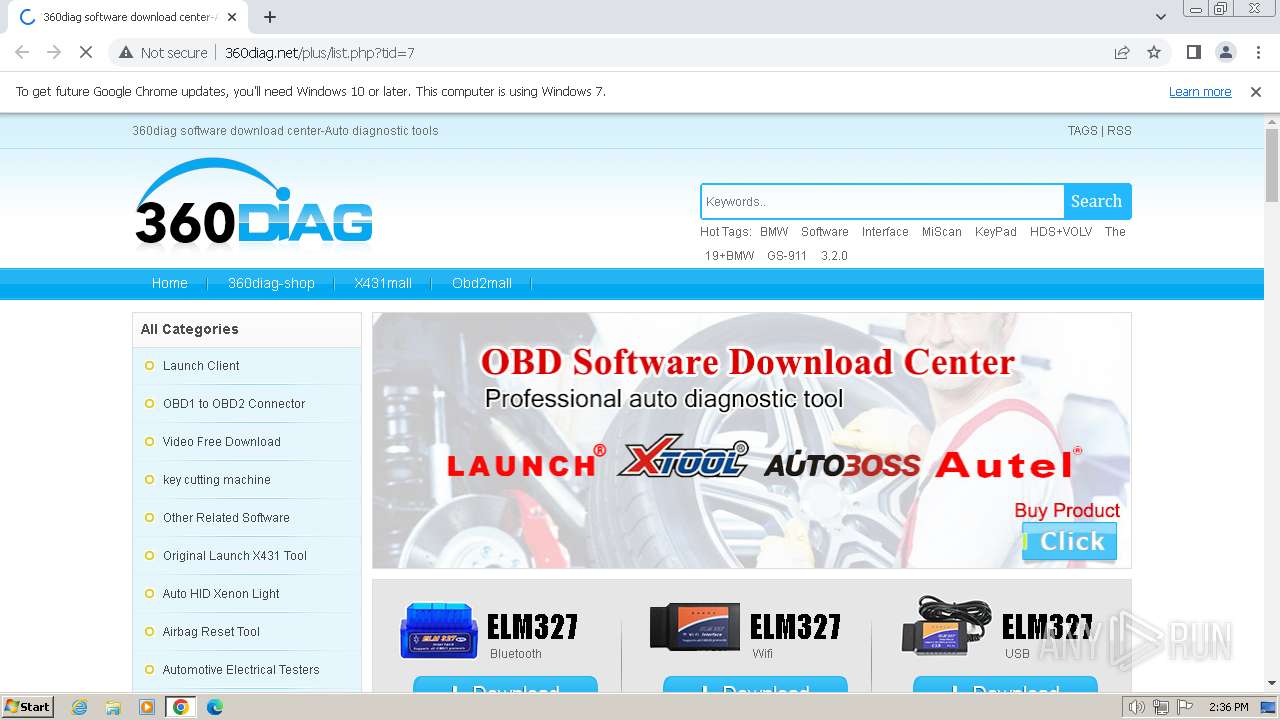This screenshot has height=720, width=1280.
Task: Open Automotive Electrical Testers category
Action: [241, 670]
